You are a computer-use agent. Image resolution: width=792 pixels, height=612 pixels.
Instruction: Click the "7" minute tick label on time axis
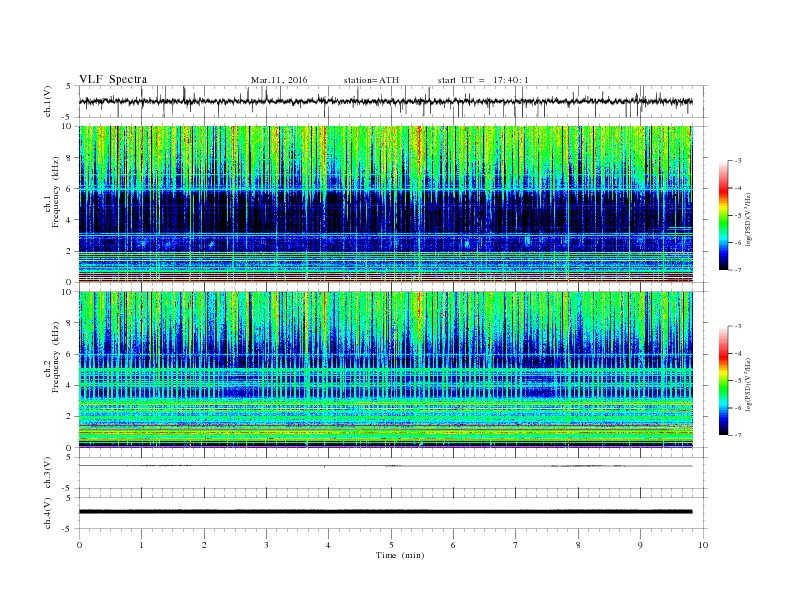point(516,545)
